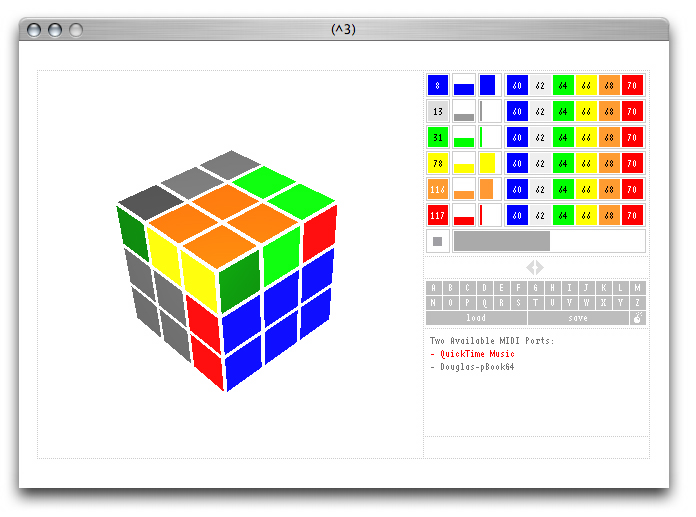This screenshot has height=517, width=696.
Task: Click note 64 in the row numbered 13
Action: pyautogui.click(x=563, y=111)
